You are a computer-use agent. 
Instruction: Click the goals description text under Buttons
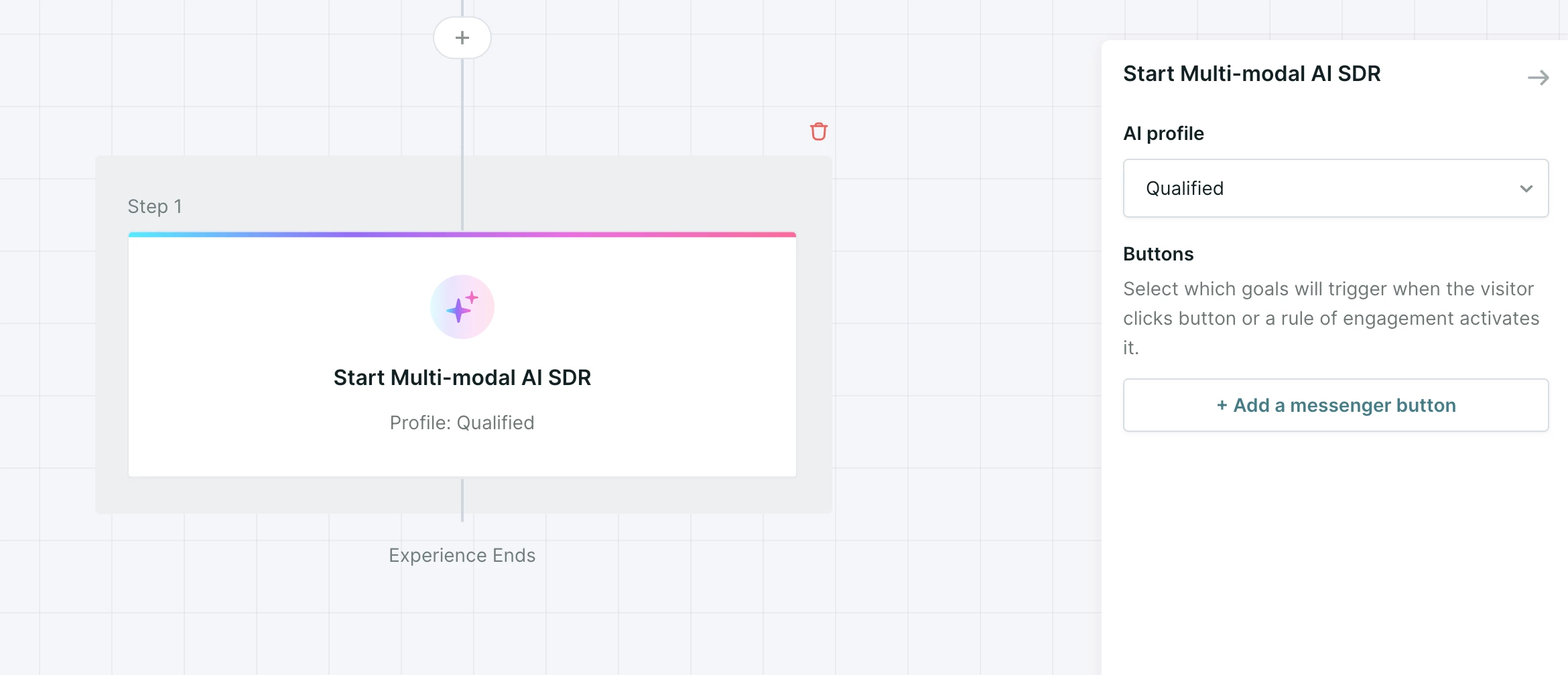pyautogui.click(x=1331, y=318)
